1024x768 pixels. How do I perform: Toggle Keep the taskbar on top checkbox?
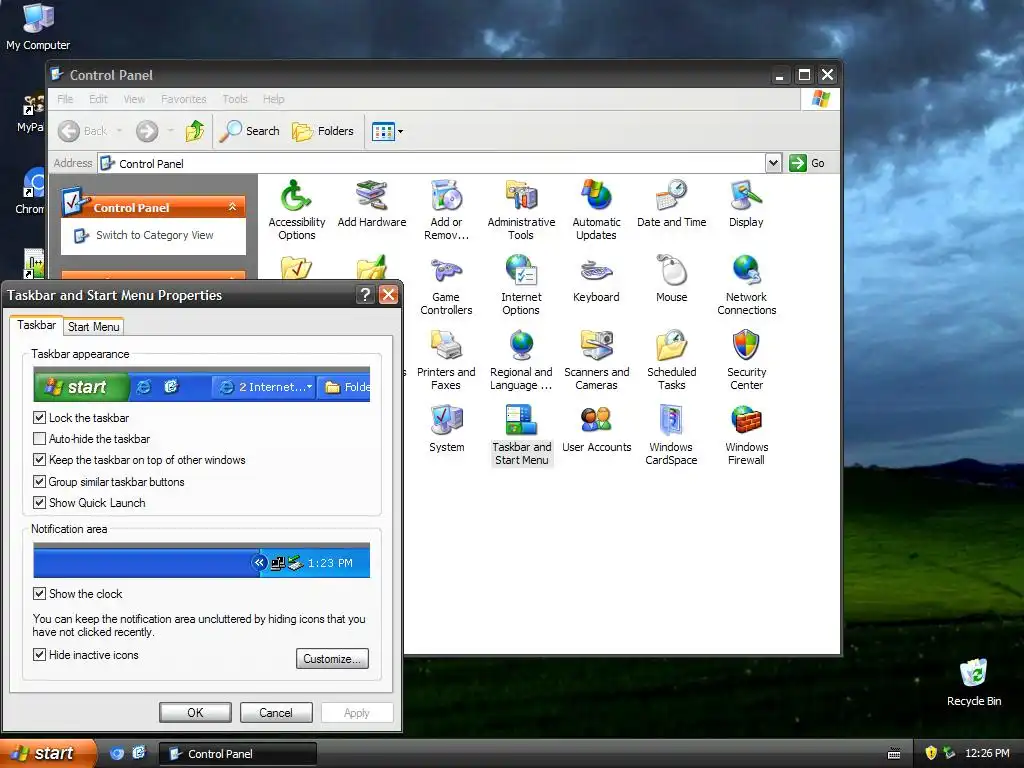39,460
